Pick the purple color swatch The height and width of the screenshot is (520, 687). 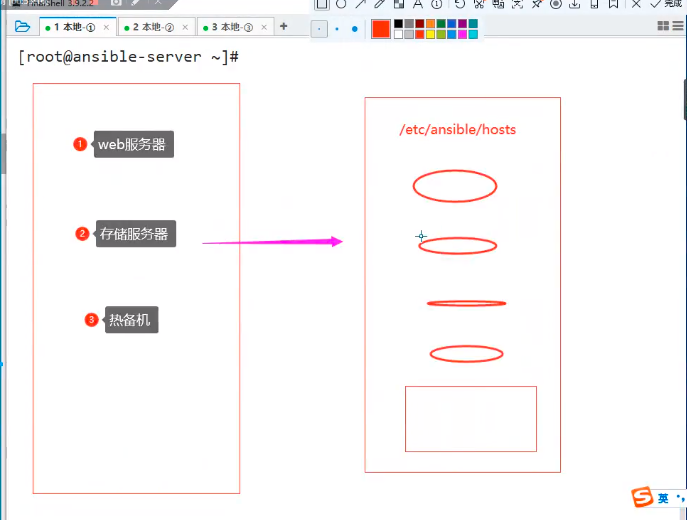coord(462,24)
